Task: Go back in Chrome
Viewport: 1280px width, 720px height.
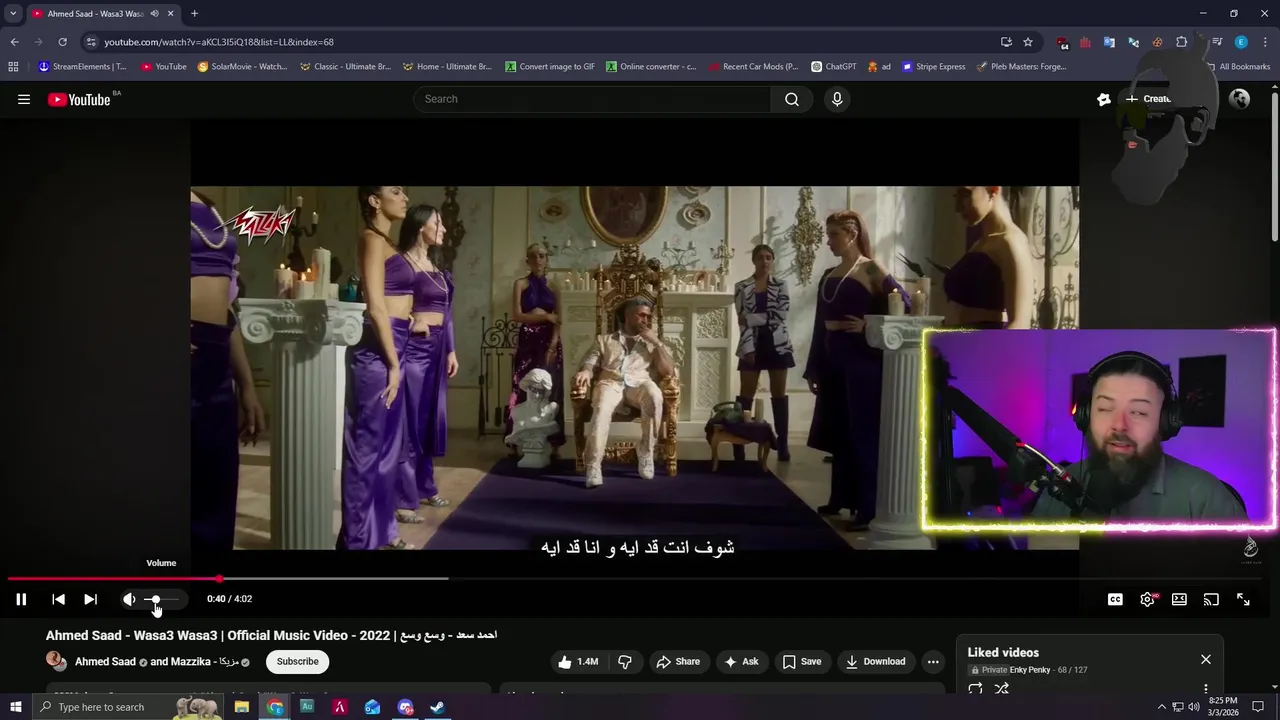Action: 14,42
